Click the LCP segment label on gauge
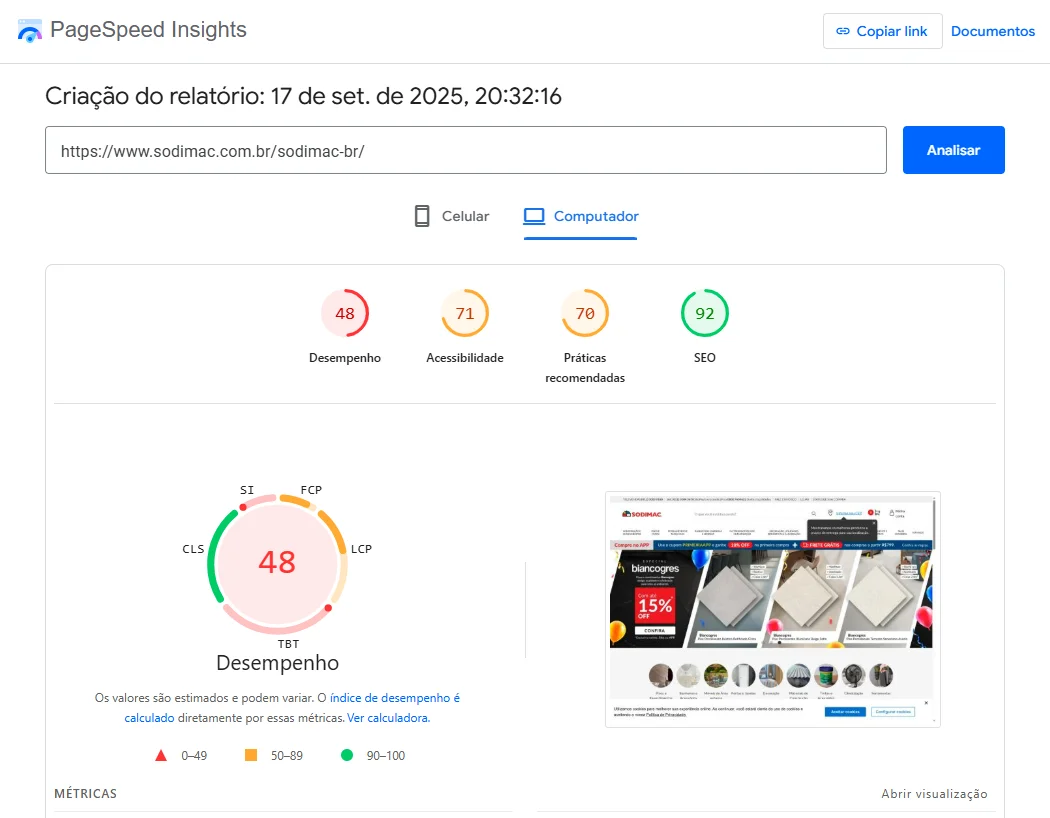This screenshot has width=1050, height=818. pyautogui.click(x=361, y=549)
